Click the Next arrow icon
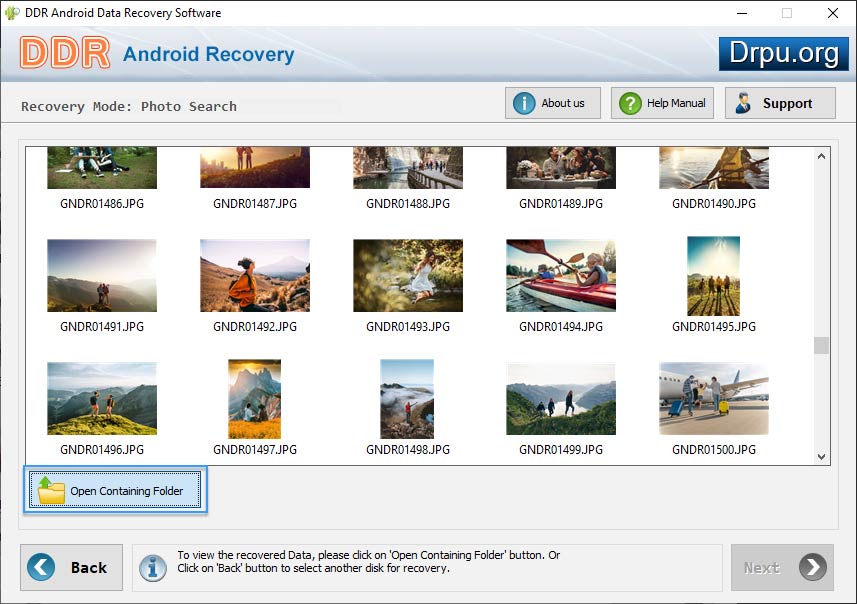Screen dimensions: 857x604 (813, 567)
